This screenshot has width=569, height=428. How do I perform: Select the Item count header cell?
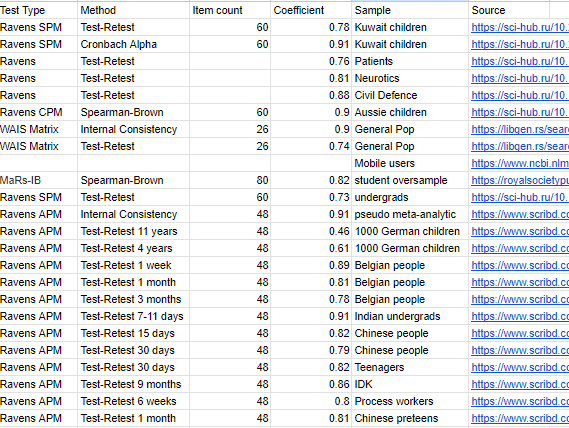(x=230, y=10)
